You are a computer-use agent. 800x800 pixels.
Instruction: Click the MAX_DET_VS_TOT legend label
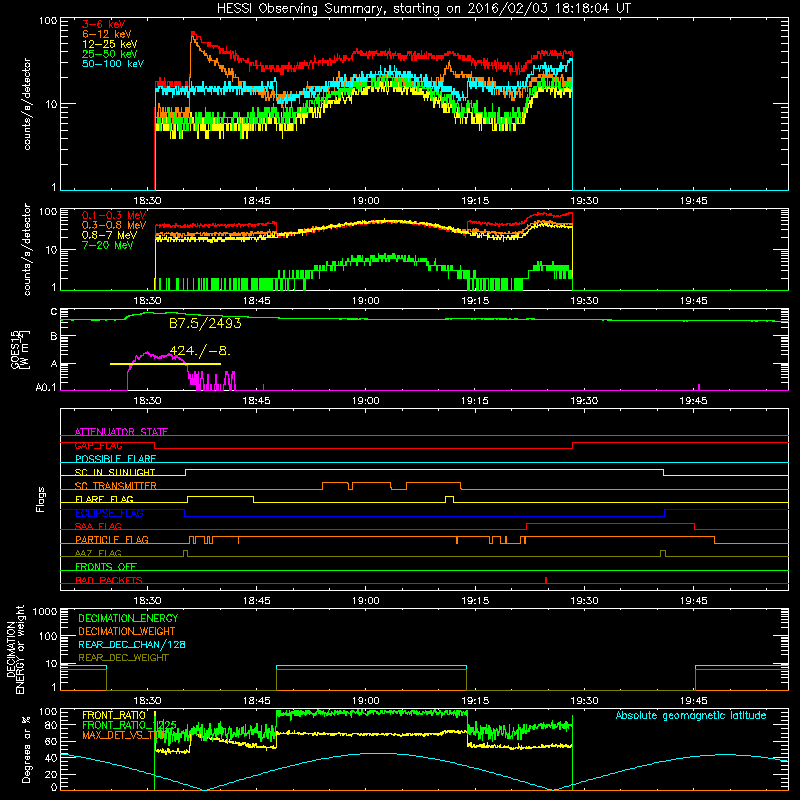tap(122, 735)
